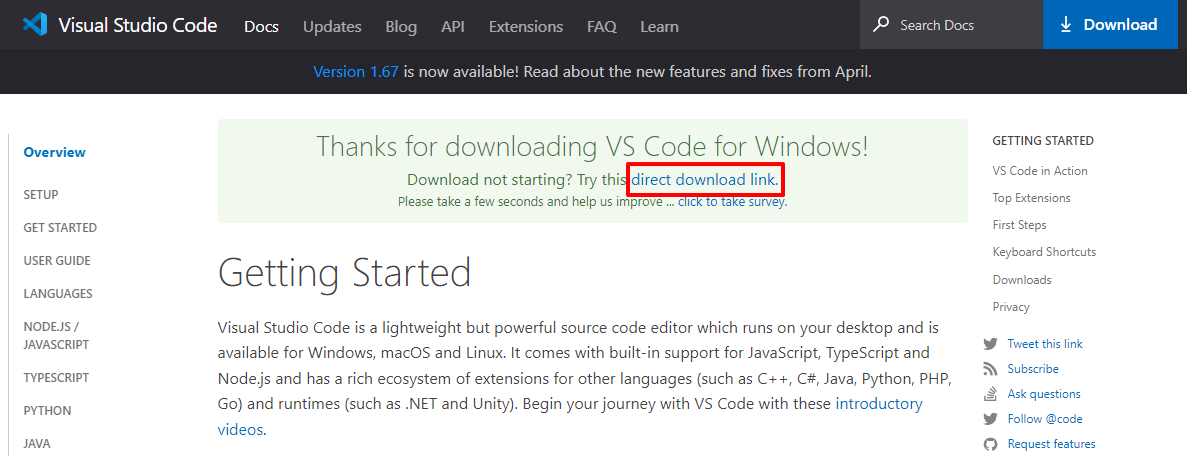
Task: Click the Subscribe link
Action: 1033,369
